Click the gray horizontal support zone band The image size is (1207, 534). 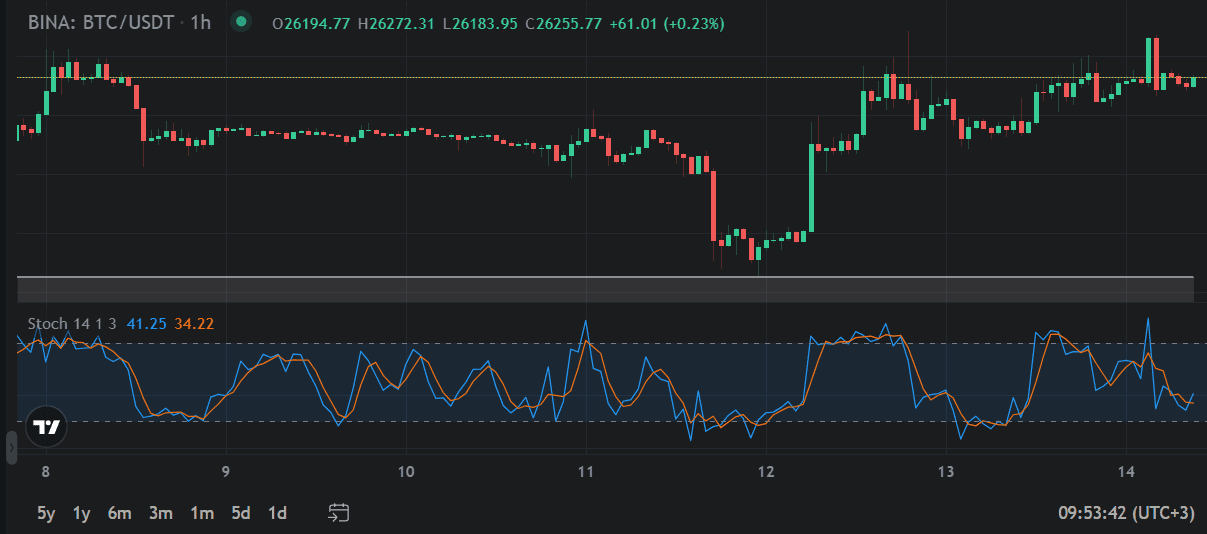pyautogui.click(x=606, y=289)
